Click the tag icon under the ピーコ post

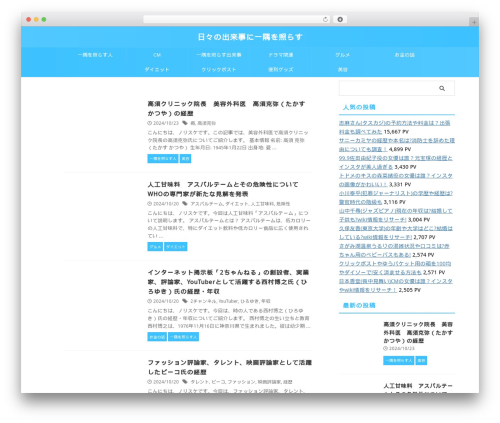click(x=185, y=382)
